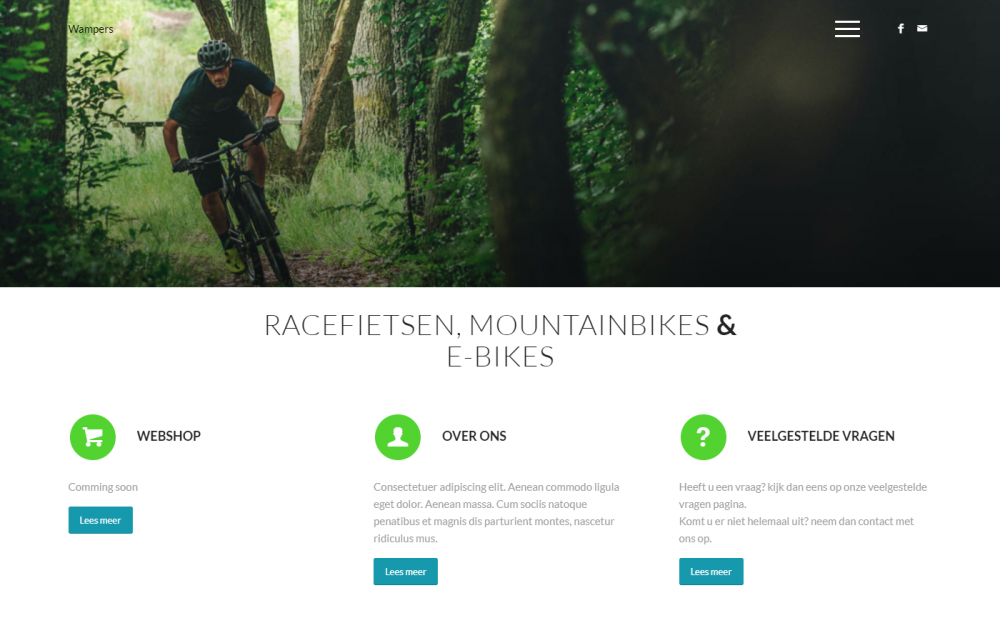Click the Consectetuer adipiscing paragraph text

point(496,512)
